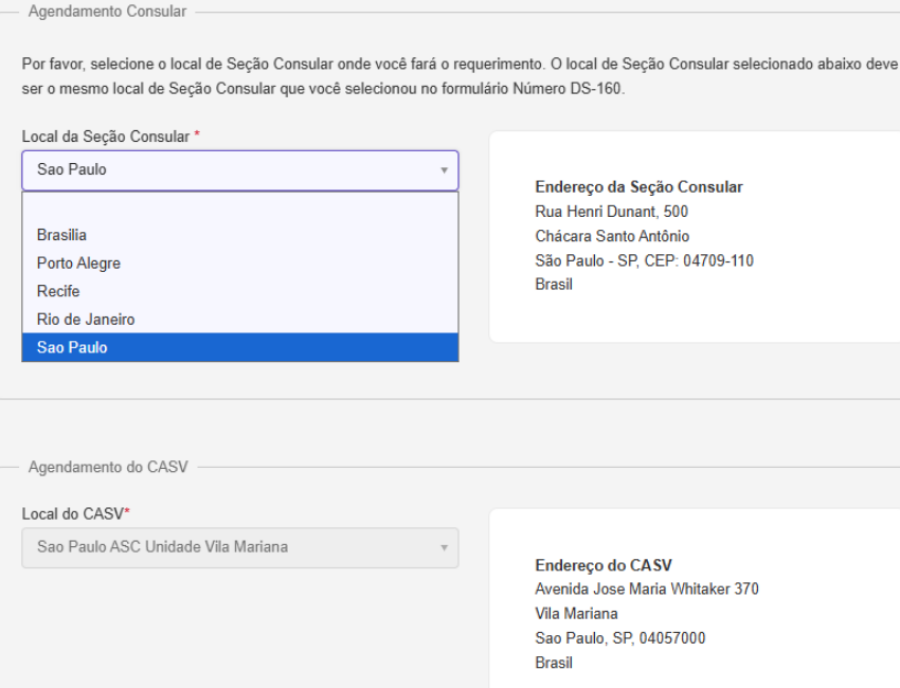Click the Local da Seção Consular combo box
Viewport: 900px width, 688px height.
tap(230, 170)
